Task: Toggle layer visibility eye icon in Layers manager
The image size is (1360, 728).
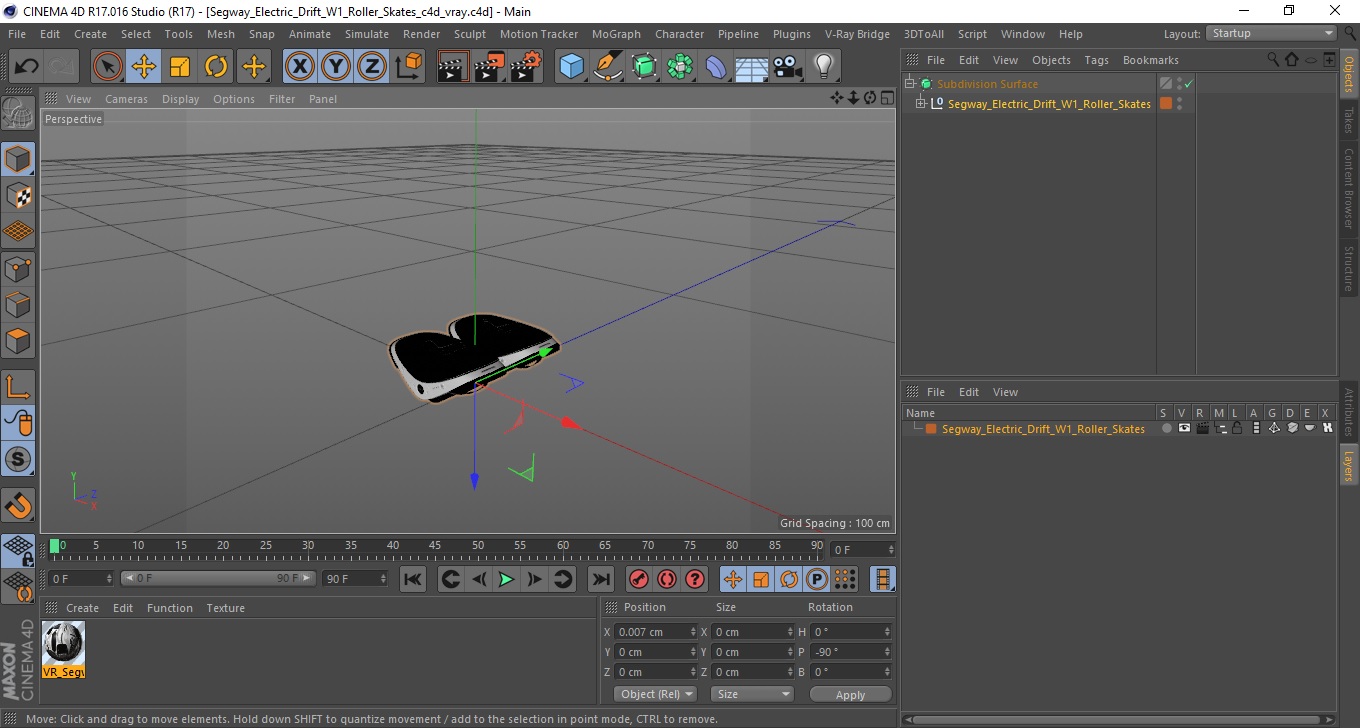Action: point(1184,428)
